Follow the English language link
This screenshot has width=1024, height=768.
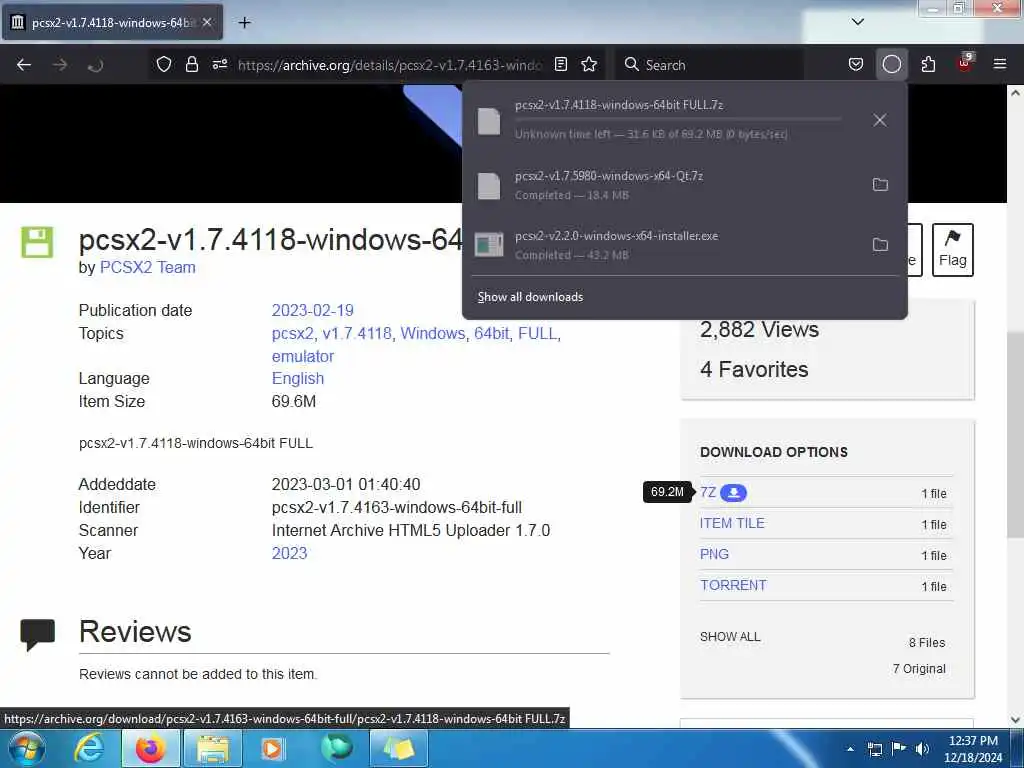coord(298,379)
